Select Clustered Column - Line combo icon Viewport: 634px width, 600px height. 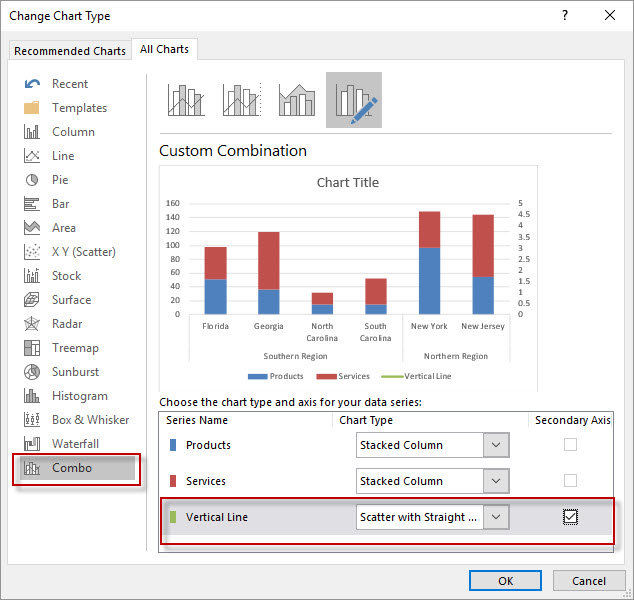coord(187,99)
